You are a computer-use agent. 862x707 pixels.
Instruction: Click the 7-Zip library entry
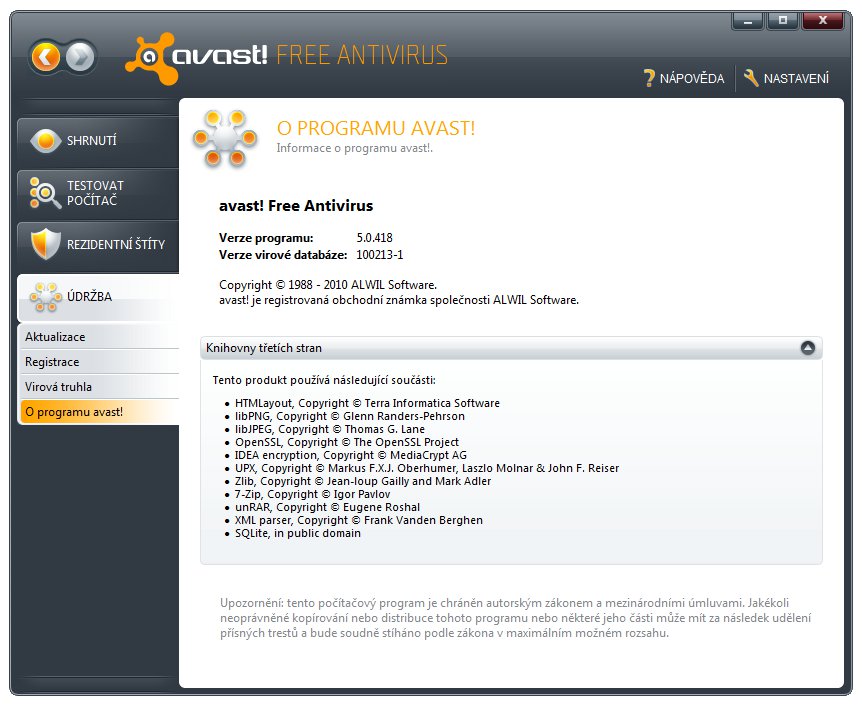312,494
